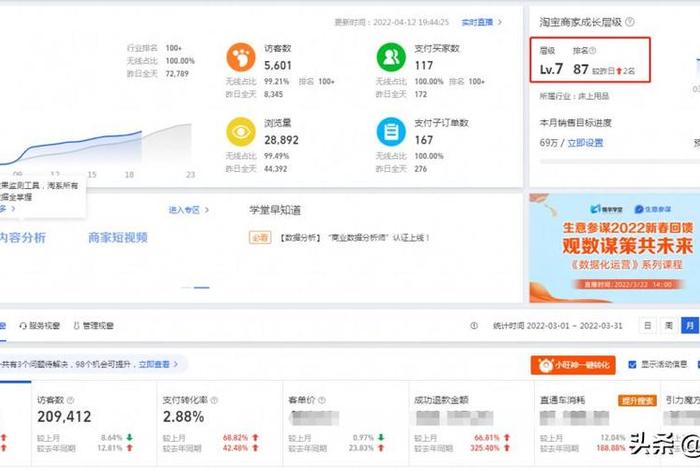The width and height of the screenshot is (700, 470).
Task: Select the 成功退款金额 metric card
Action: click(x=472, y=423)
